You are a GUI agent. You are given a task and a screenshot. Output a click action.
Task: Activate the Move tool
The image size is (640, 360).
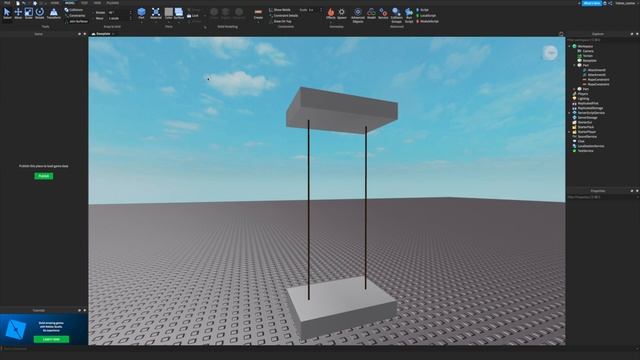[18, 13]
